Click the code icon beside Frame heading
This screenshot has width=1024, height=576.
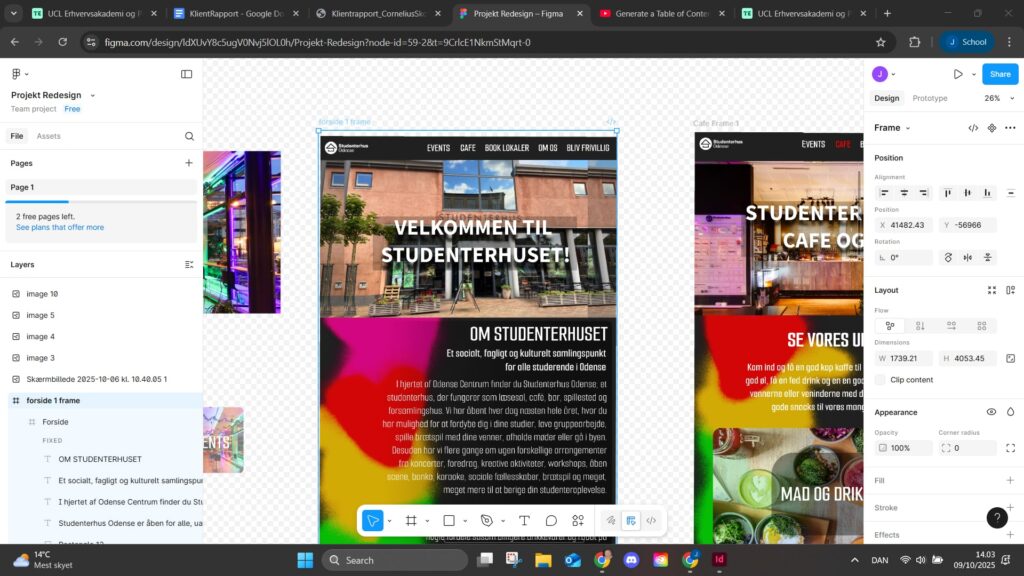pyautogui.click(x=973, y=127)
